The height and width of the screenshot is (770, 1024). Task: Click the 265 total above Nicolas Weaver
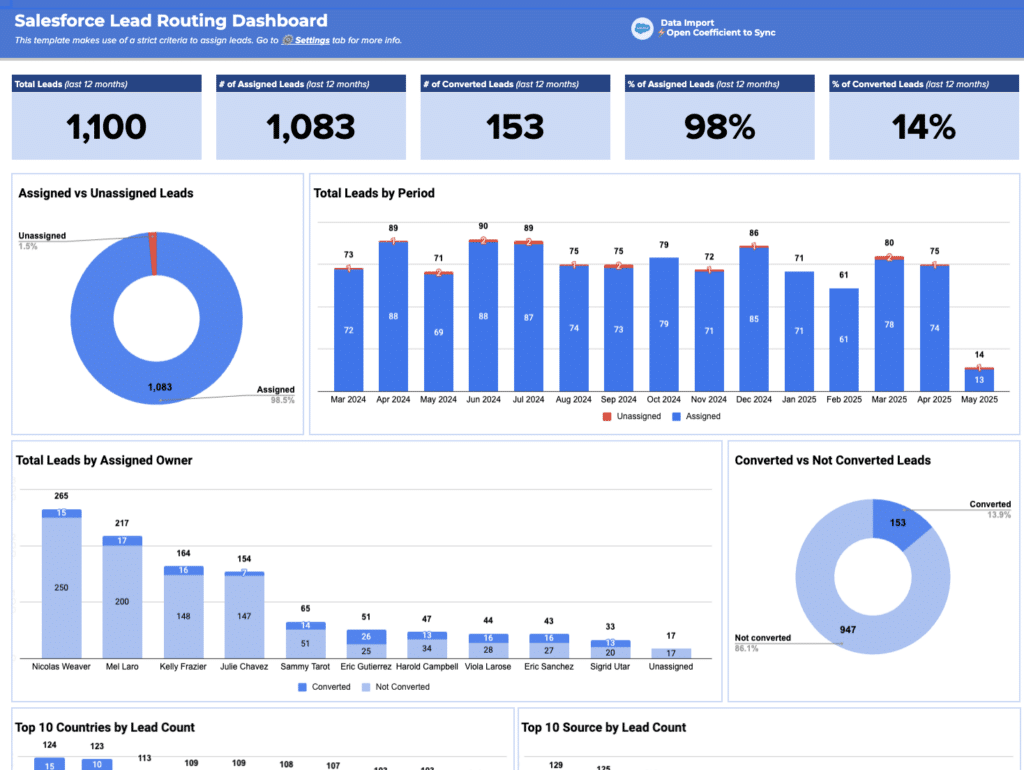click(61, 496)
